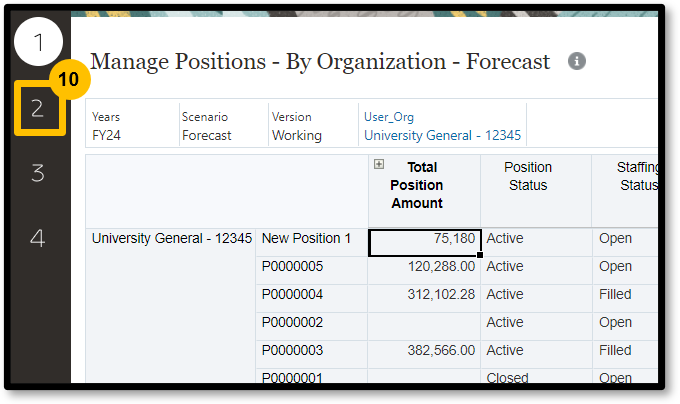Click the Staffing Status column header
Viewport: 680px width, 404px height.
click(x=630, y=176)
